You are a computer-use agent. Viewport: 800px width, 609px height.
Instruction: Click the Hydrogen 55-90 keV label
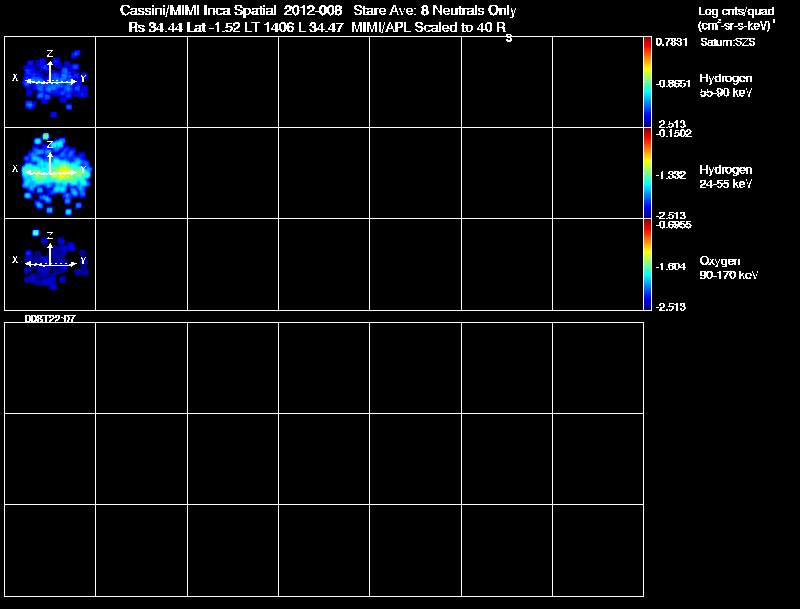[x=726, y=85]
